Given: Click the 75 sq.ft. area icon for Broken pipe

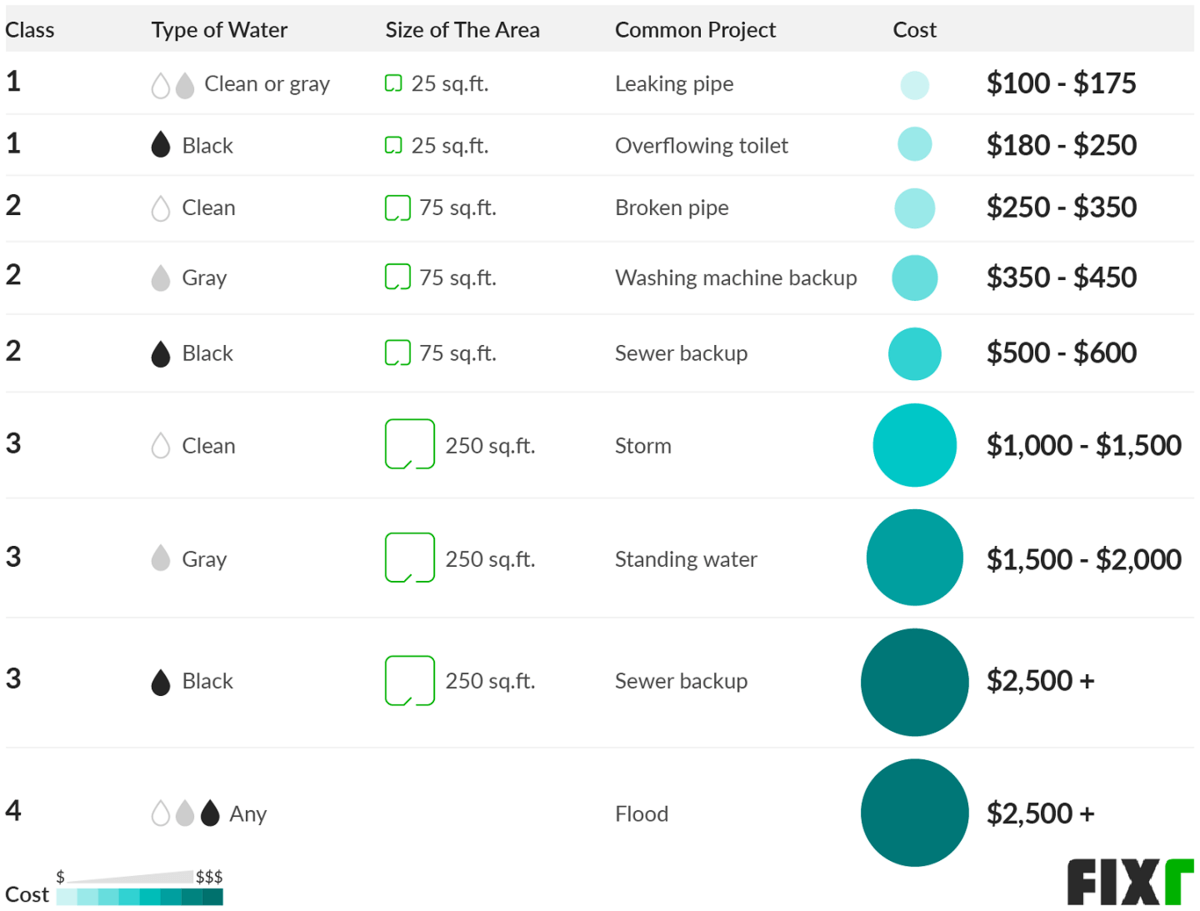Looking at the screenshot, I should (x=398, y=208).
